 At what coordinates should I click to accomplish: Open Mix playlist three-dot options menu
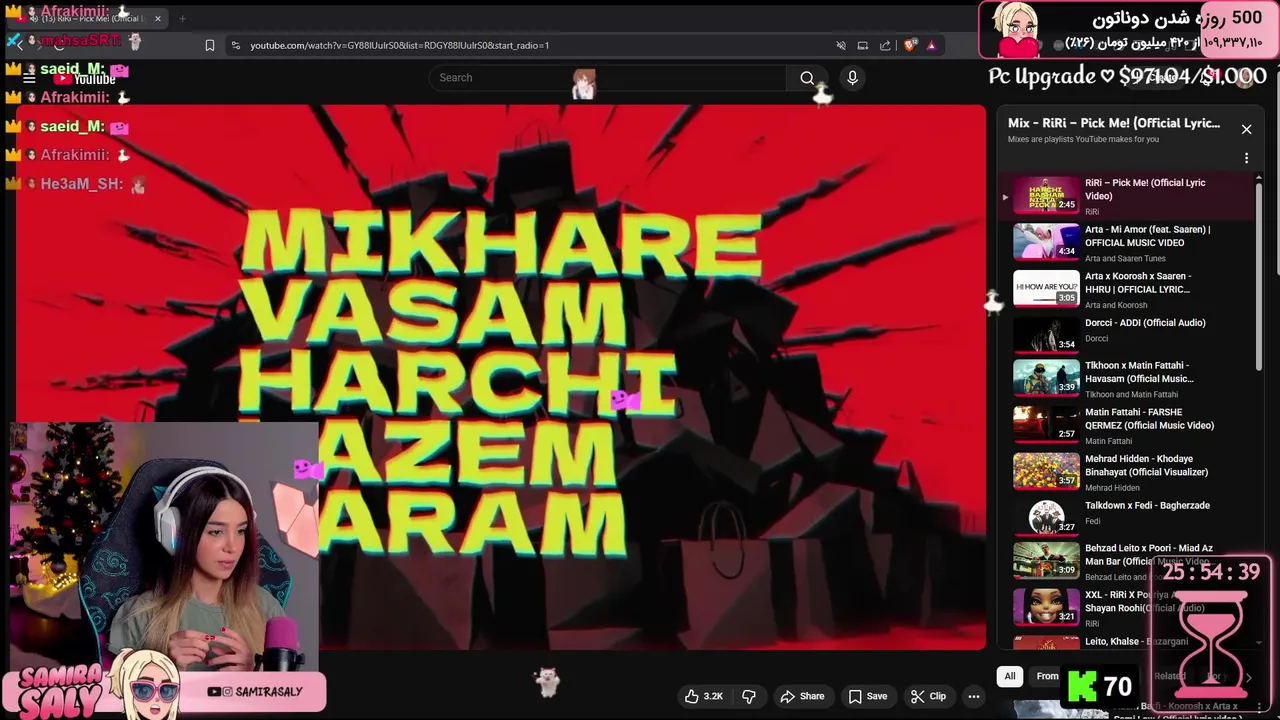[1246, 158]
